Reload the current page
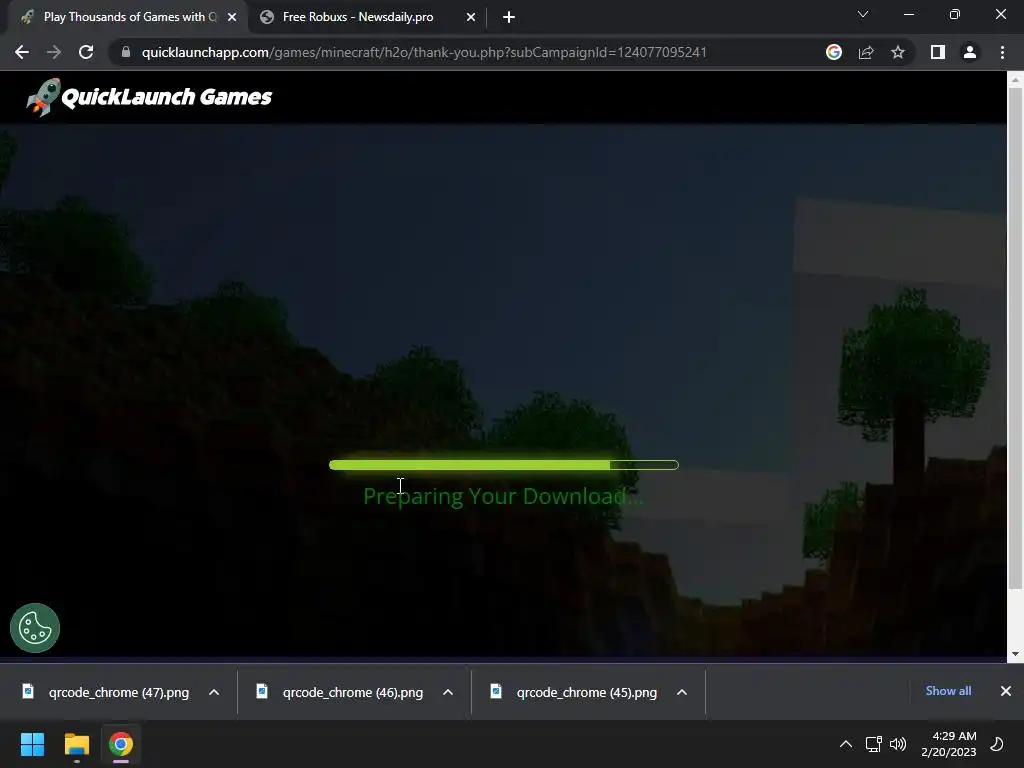Screen dimensions: 1024x768 [x=86, y=52]
